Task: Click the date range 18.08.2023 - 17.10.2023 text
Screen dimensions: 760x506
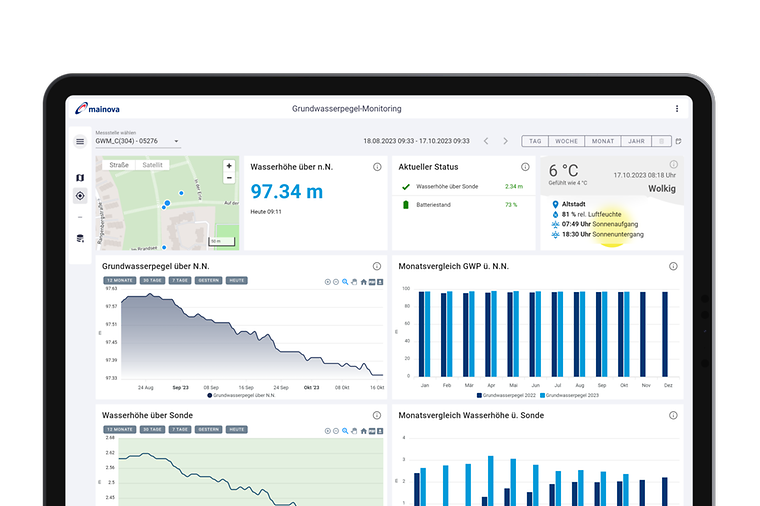Action: coord(416,141)
